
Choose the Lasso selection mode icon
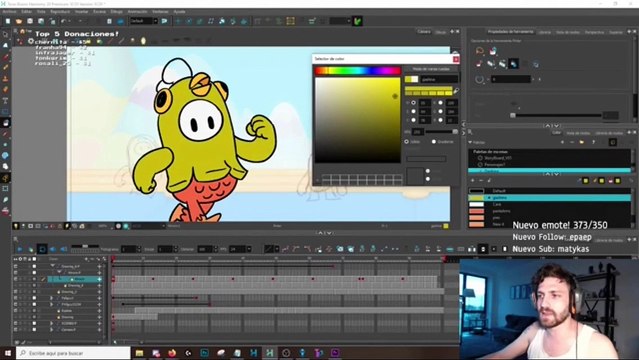(x=480, y=51)
